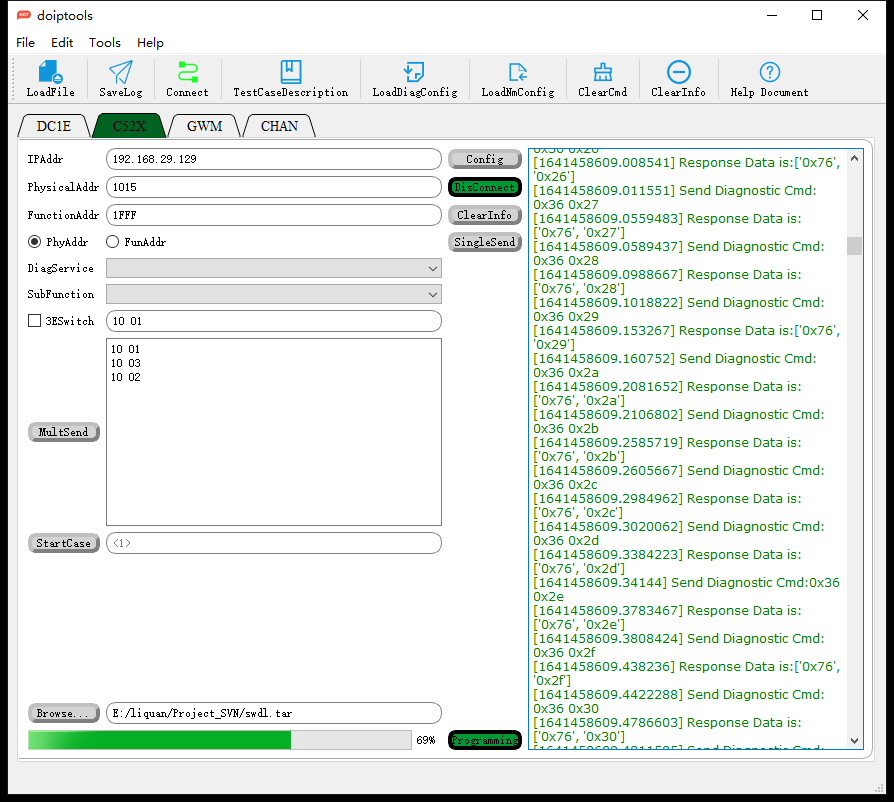Click the Connect toolbar icon
Image resolution: width=894 pixels, height=802 pixels.
[x=187, y=79]
